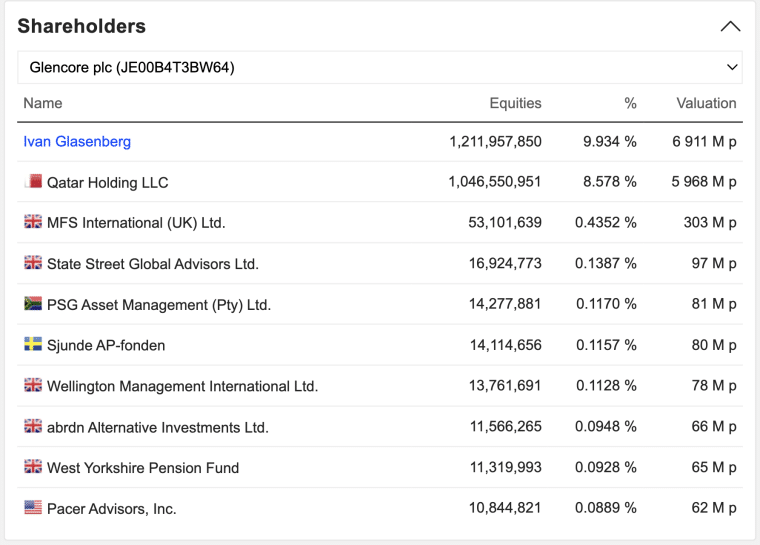Click UK flag beside MFS International
This screenshot has height=545, width=760.
click(x=33, y=222)
